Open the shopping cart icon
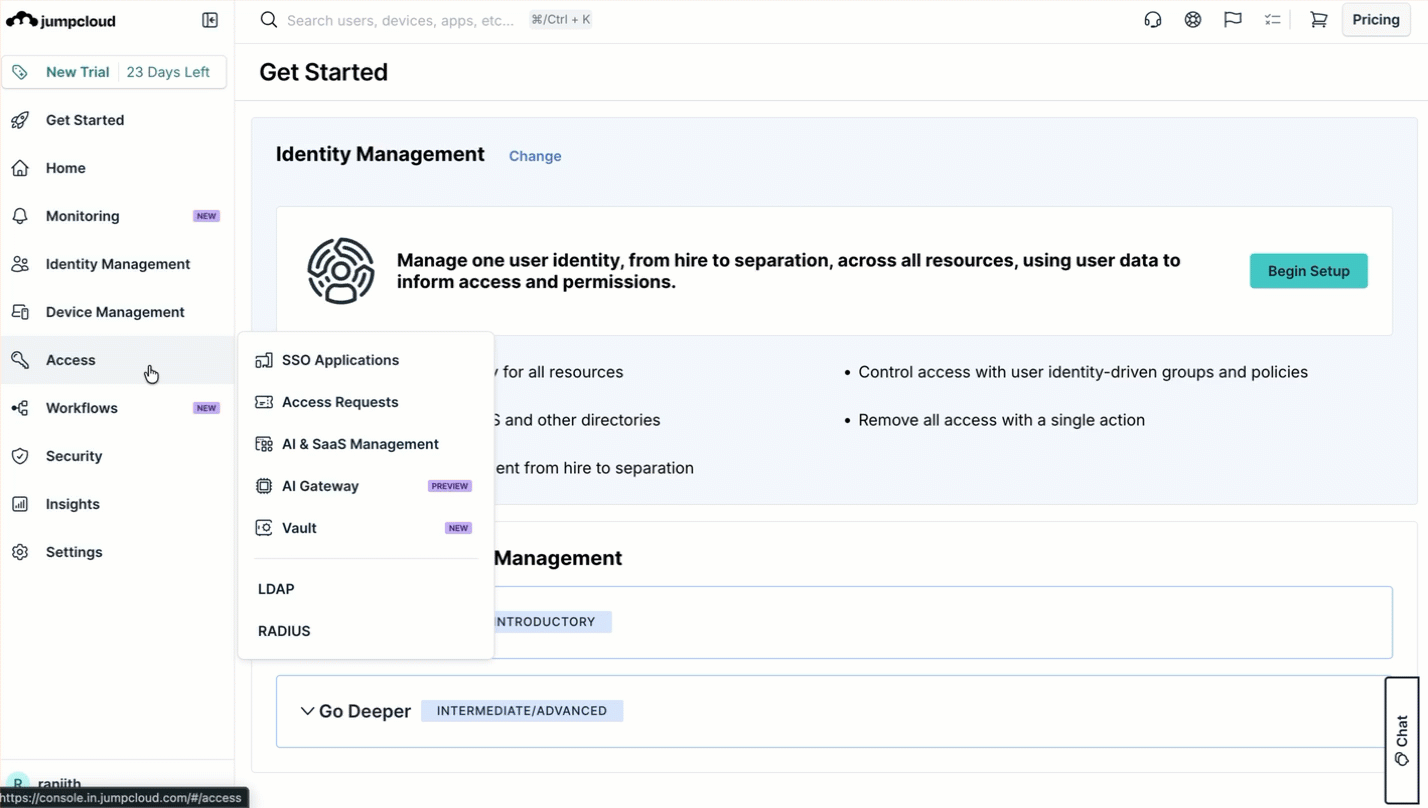The width and height of the screenshot is (1428, 808). (1319, 20)
